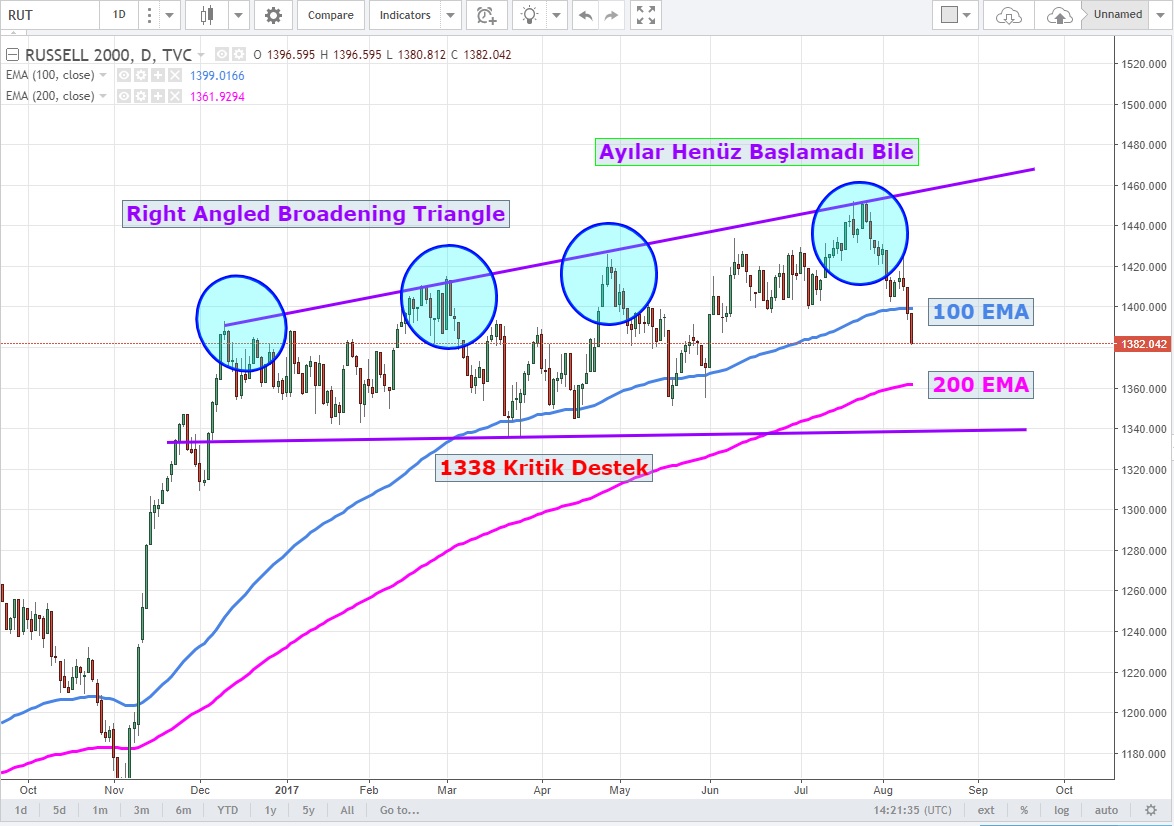Expand the bar style dropdown arrow
The image size is (1174, 826).
[x=238, y=15]
